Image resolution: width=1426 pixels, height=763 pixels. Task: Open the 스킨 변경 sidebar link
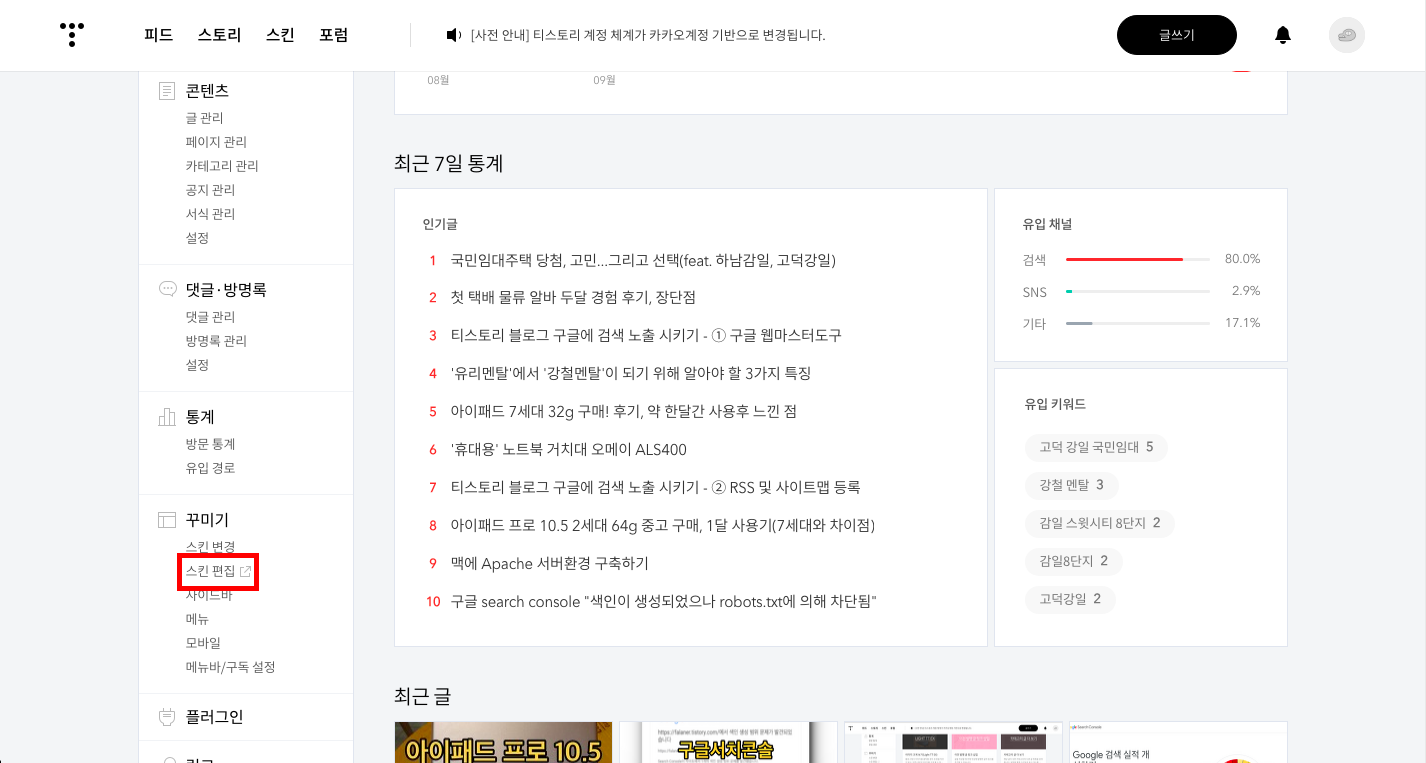tap(210, 546)
